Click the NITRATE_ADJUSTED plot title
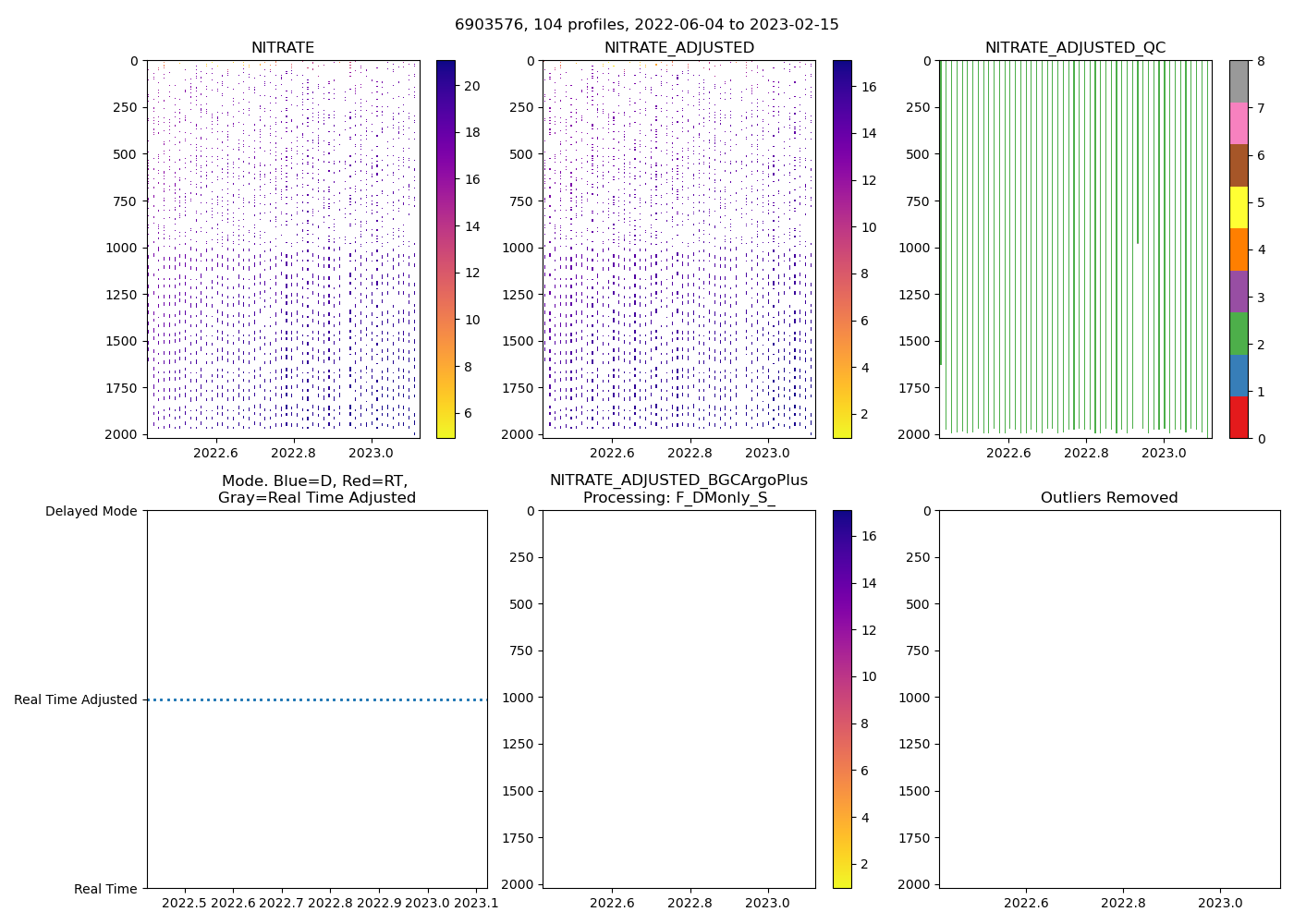The image size is (1294, 924). [x=678, y=48]
